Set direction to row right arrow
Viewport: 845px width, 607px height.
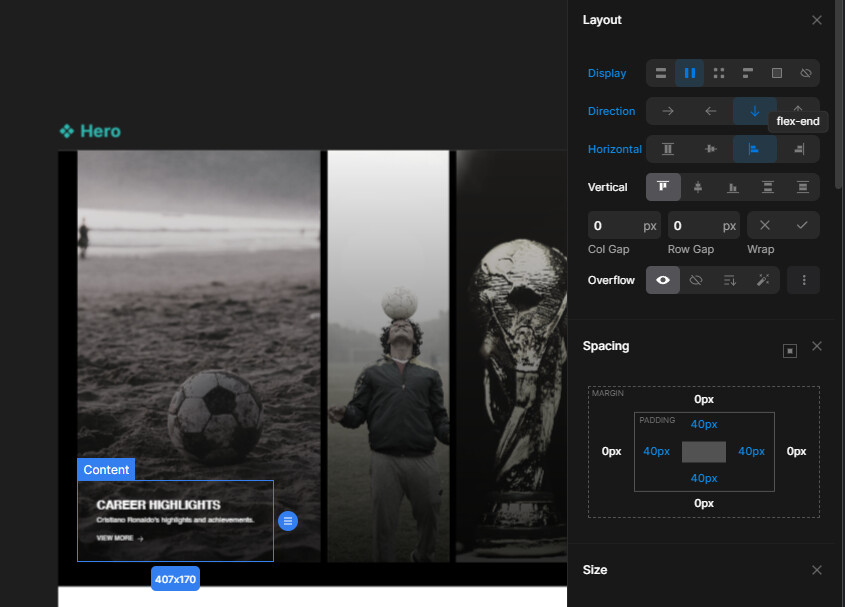[668, 111]
